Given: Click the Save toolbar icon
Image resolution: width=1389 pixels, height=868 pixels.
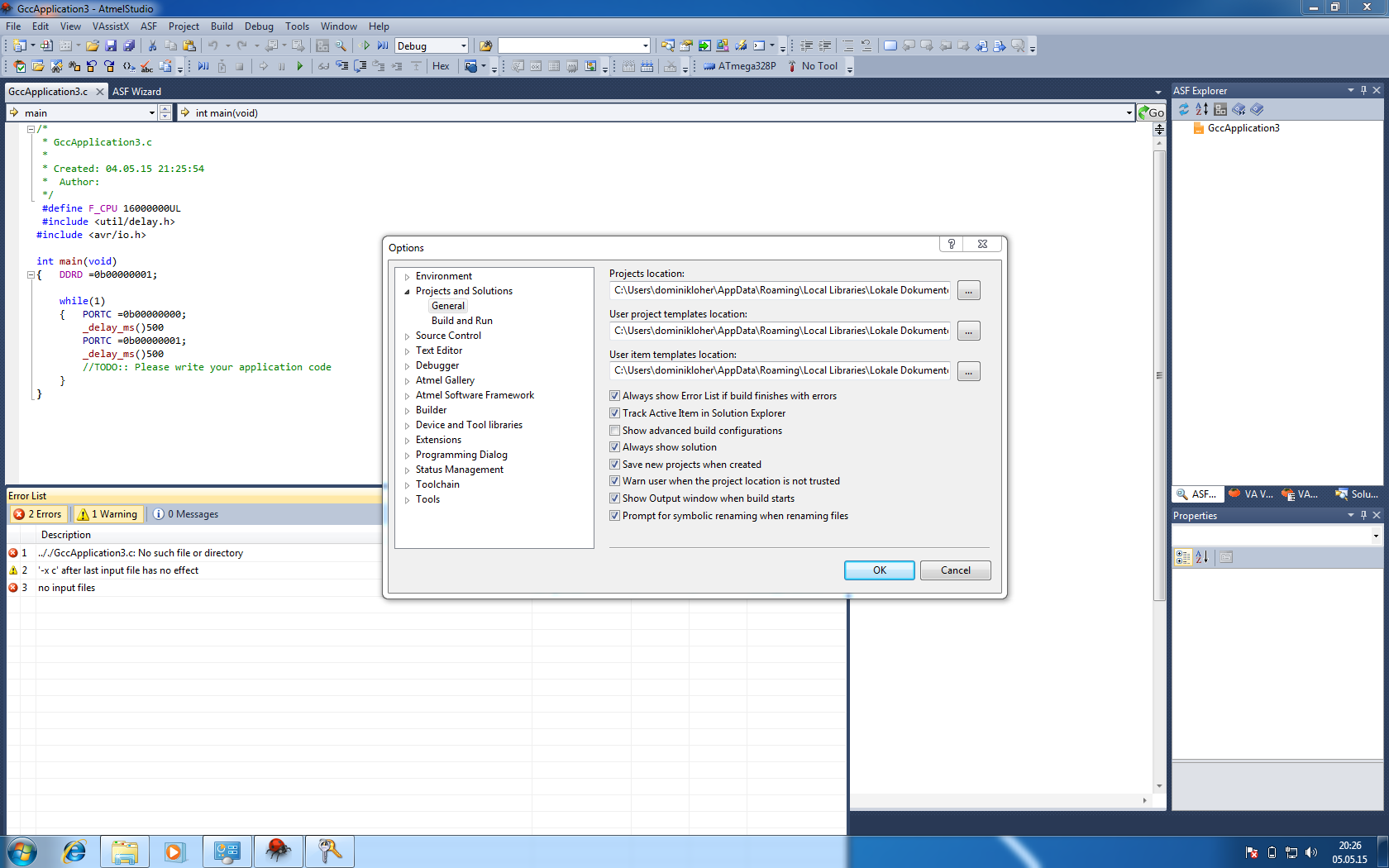Looking at the screenshot, I should (x=111, y=46).
